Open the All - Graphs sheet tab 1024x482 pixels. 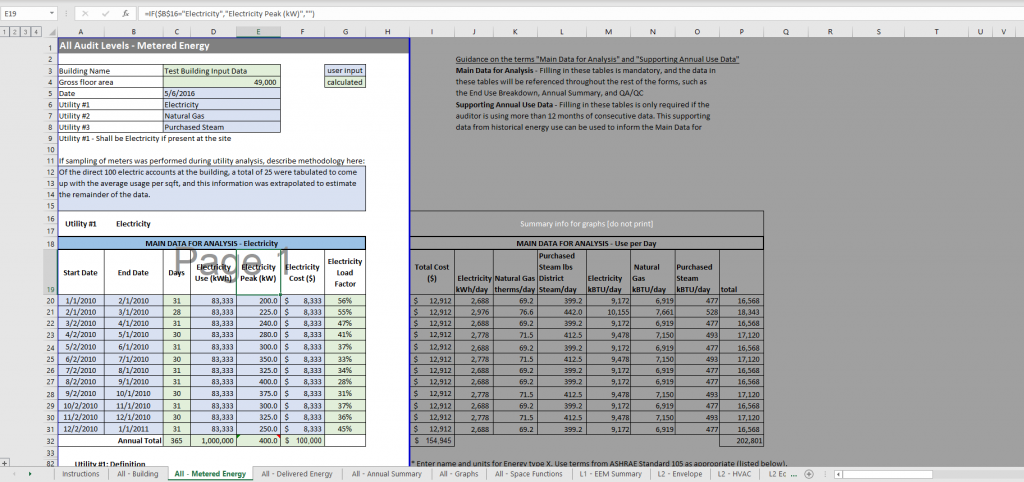pos(458,474)
